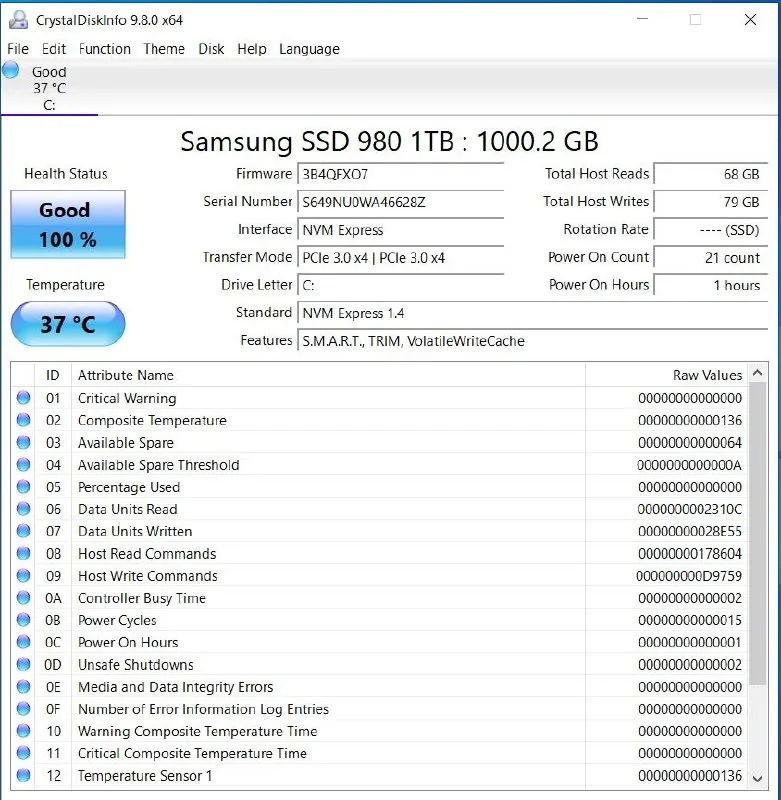The image size is (781, 800).
Task: Click status orb beside Controller Busy Time
Action: [23, 597]
